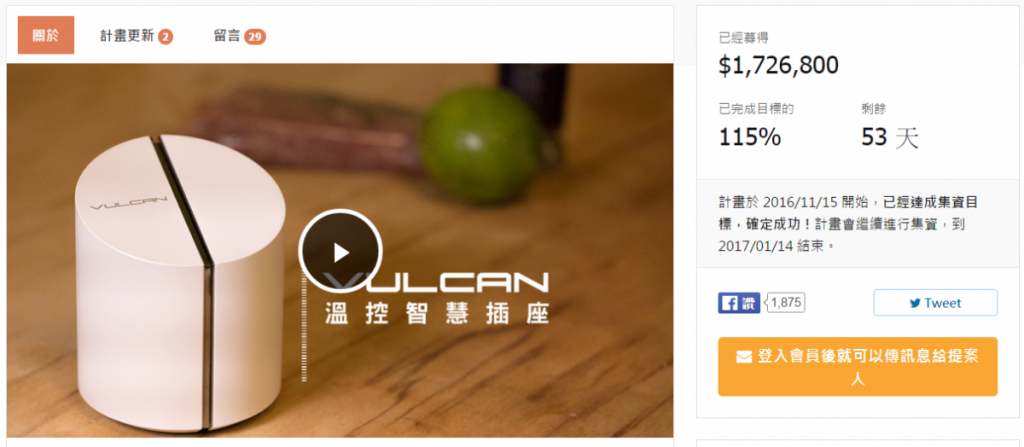Click the Tweet button

pos(935,303)
